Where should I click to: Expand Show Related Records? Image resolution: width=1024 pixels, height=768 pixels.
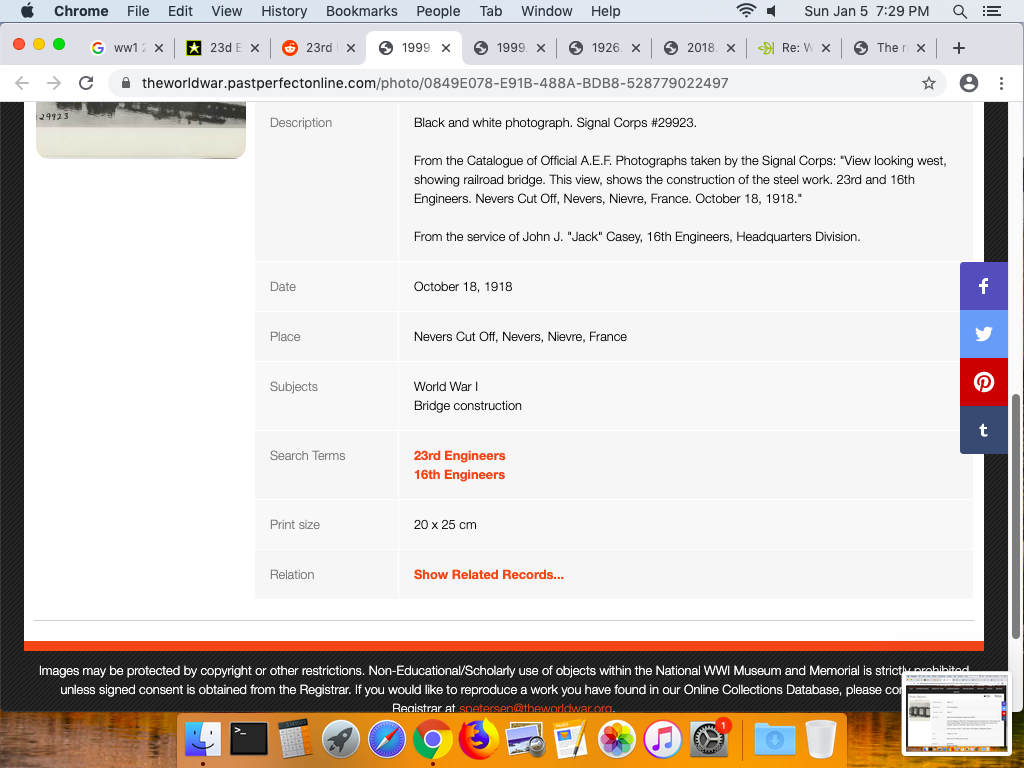pyautogui.click(x=488, y=575)
